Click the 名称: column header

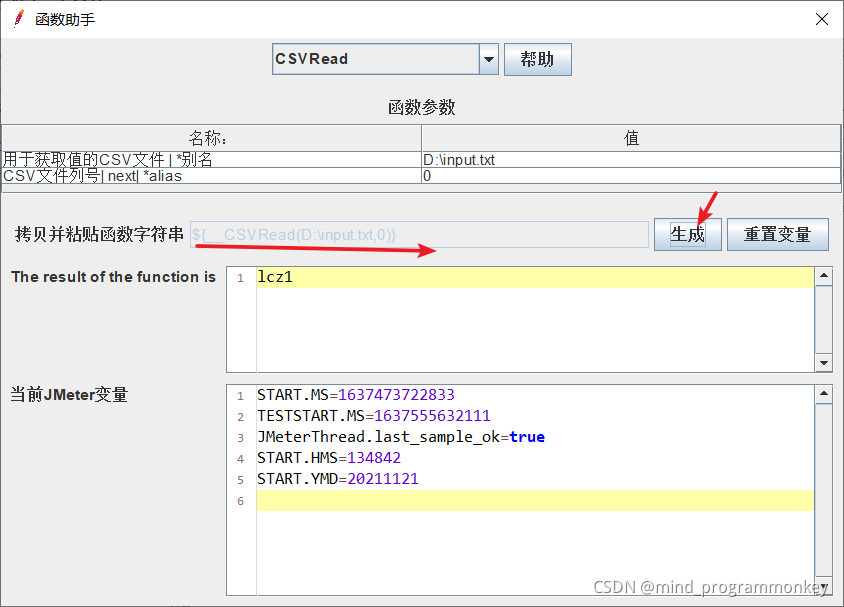(212, 138)
